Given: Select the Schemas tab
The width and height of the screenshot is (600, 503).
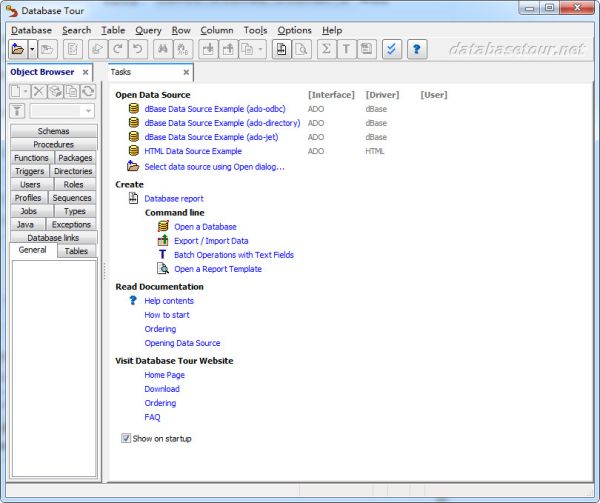Looking at the screenshot, I should (x=54, y=131).
